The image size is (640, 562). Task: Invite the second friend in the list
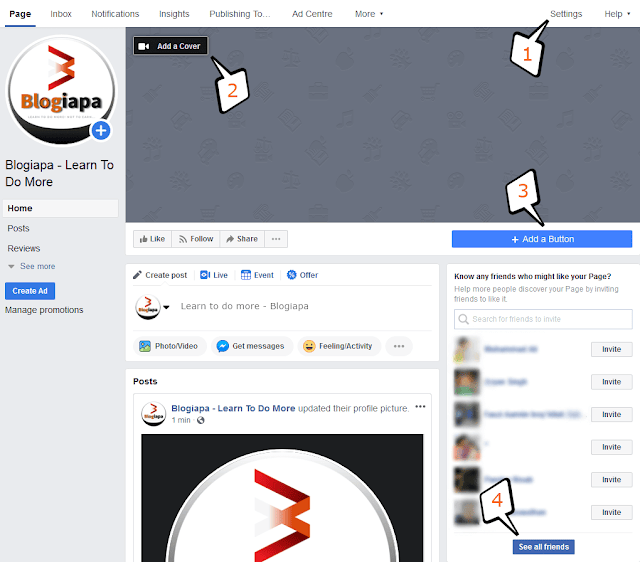[611, 382]
